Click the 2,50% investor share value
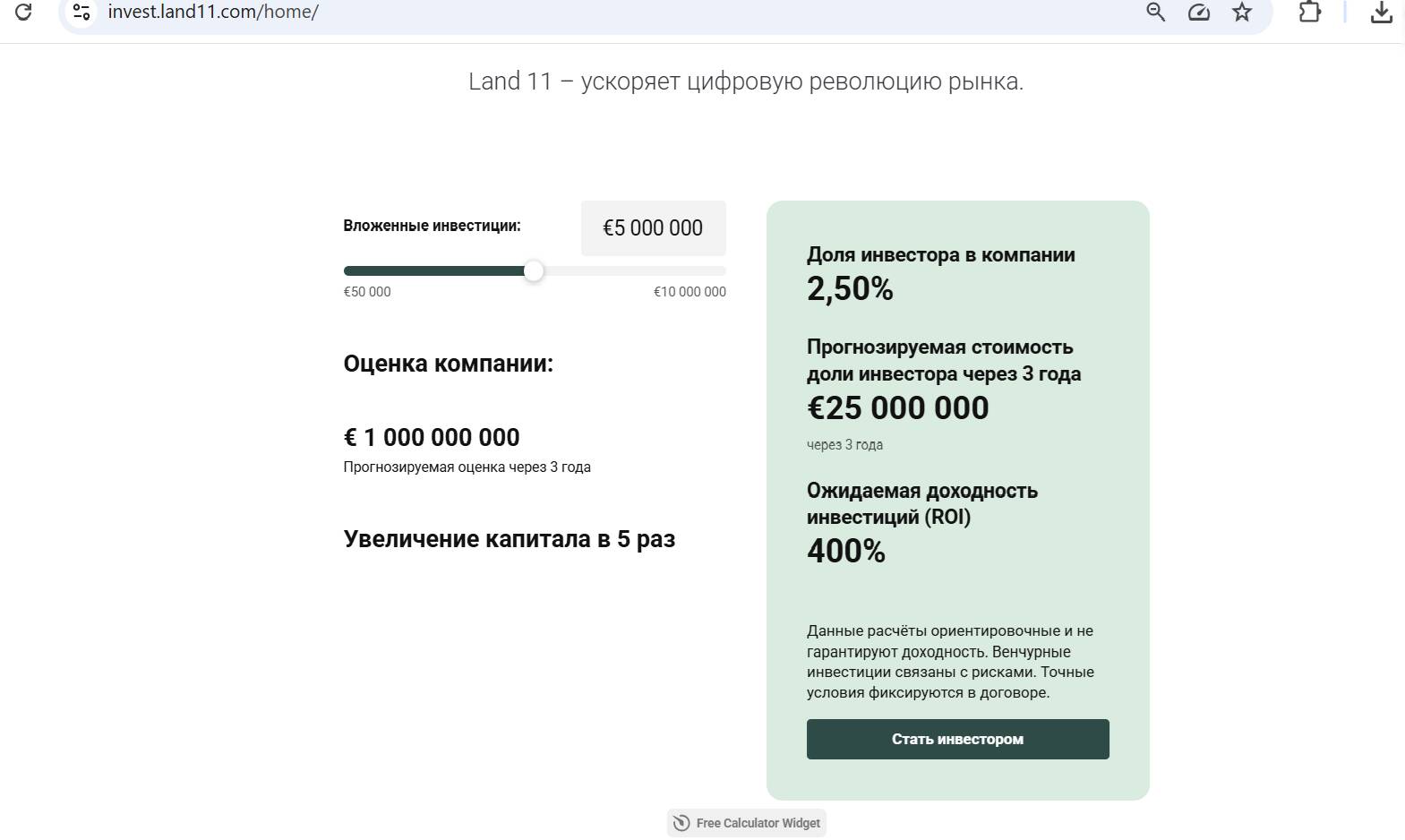The height and width of the screenshot is (840, 1405). pos(850,289)
